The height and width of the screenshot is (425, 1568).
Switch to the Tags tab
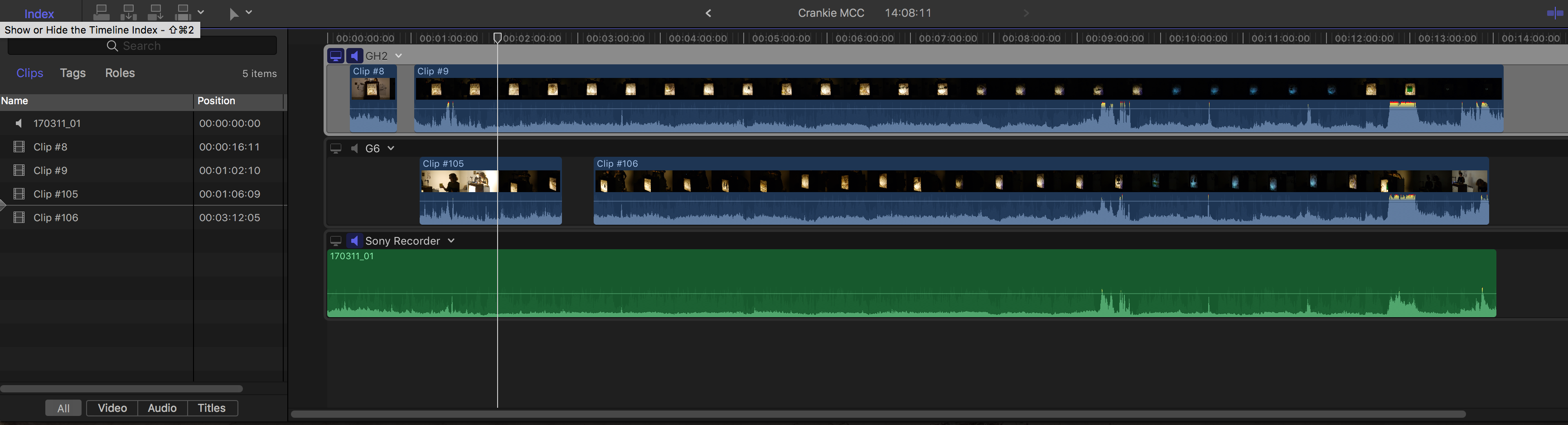[x=73, y=73]
